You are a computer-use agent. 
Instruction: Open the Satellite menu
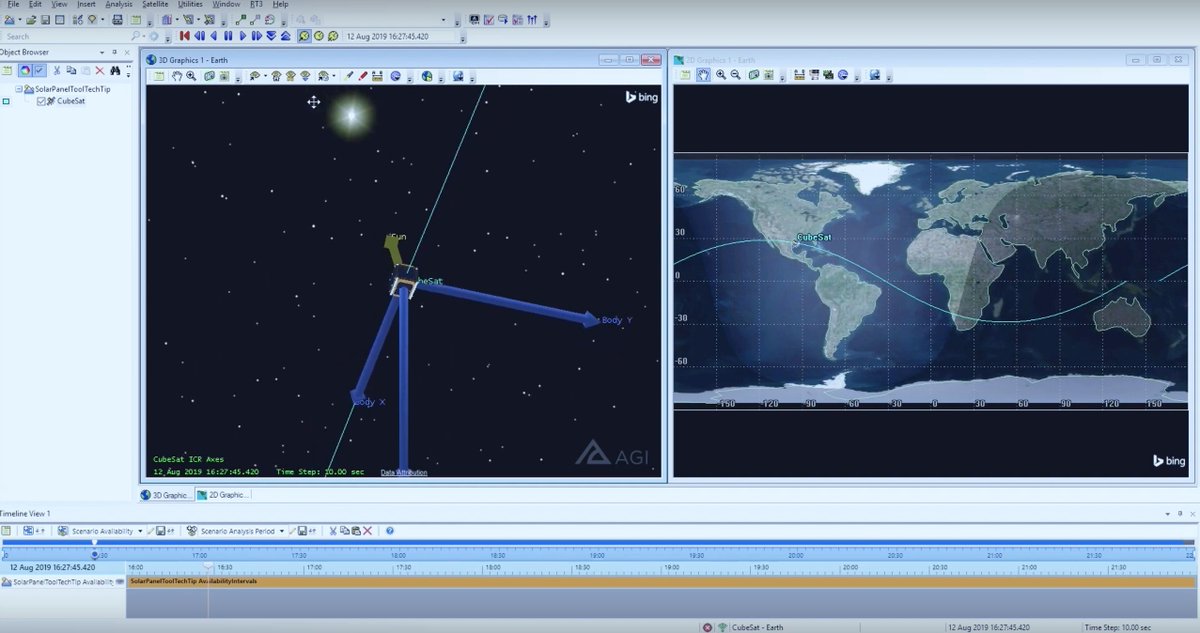[x=155, y=4]
